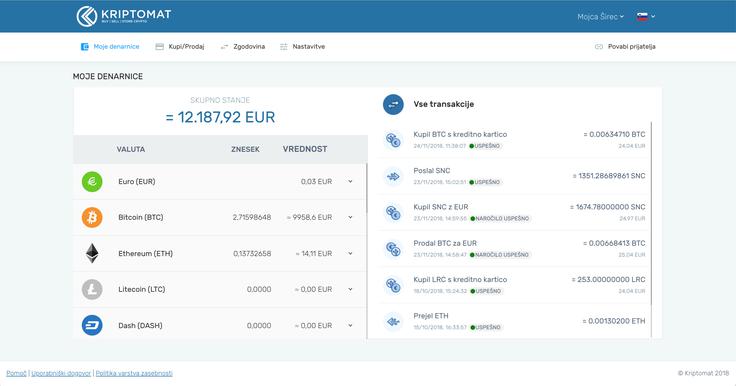
Task: Click the Ethereum diamond icon
Action: 92,254
